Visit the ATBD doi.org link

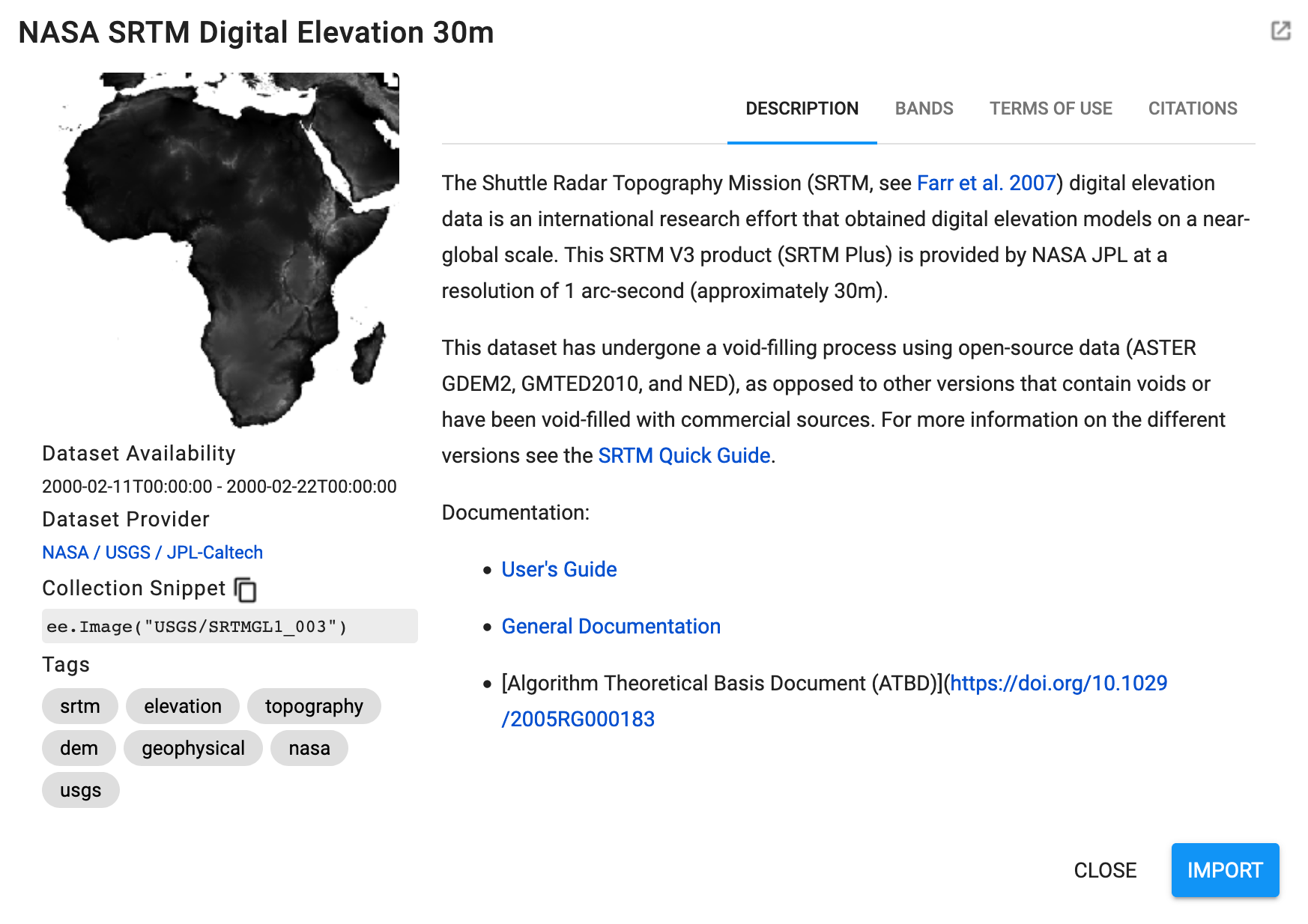pyautogui.click(x=1058, y=684)
